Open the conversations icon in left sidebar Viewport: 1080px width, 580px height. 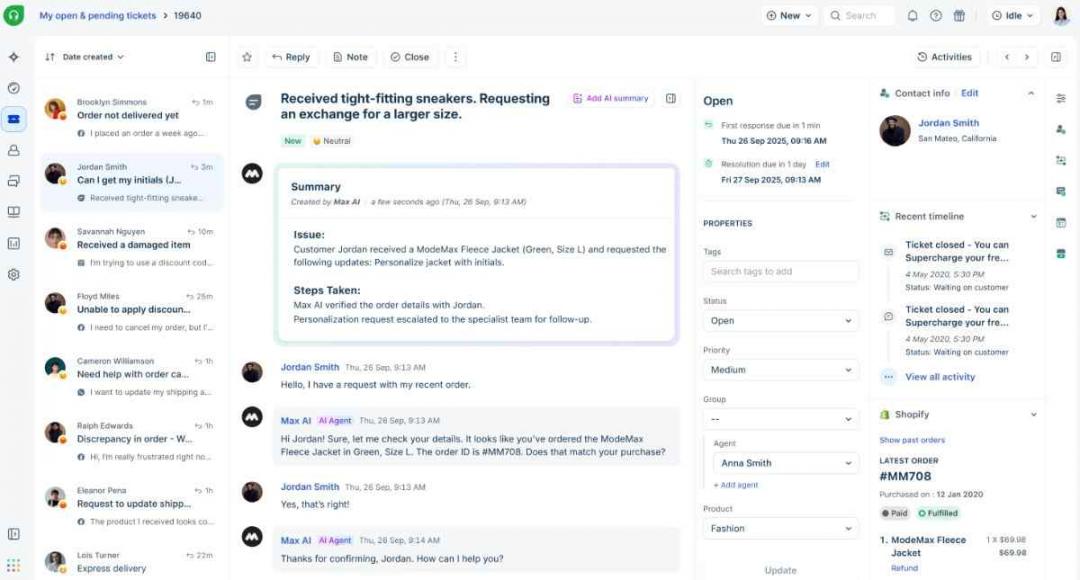pos(14,181)
